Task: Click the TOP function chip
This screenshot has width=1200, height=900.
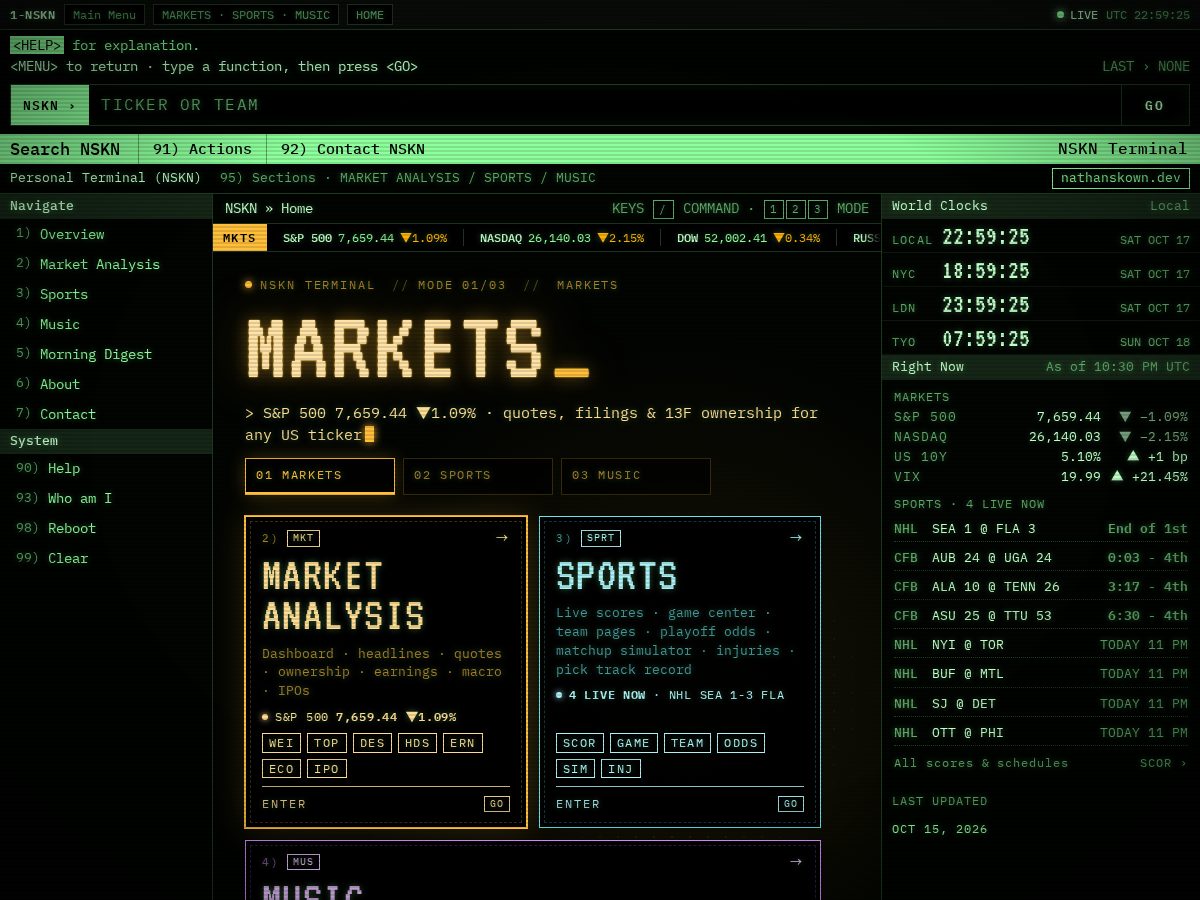Action: point(327,743)
